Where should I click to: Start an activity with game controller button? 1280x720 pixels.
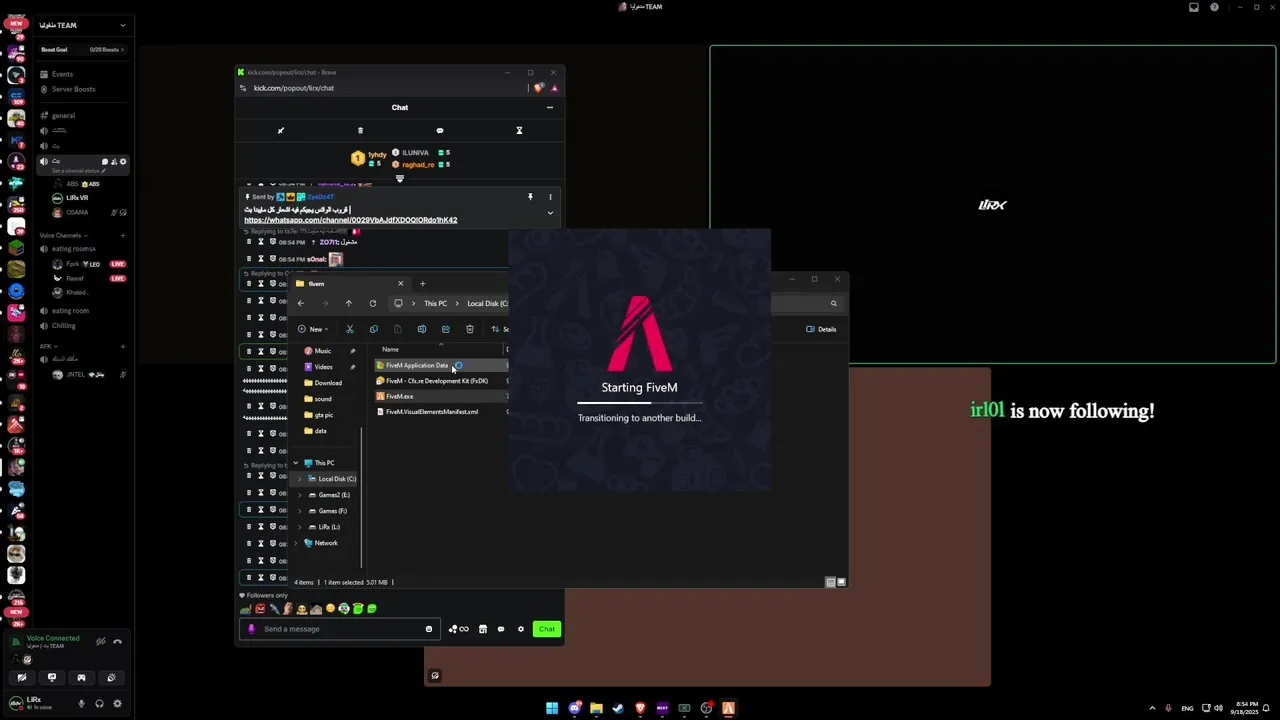click(81, 678)
